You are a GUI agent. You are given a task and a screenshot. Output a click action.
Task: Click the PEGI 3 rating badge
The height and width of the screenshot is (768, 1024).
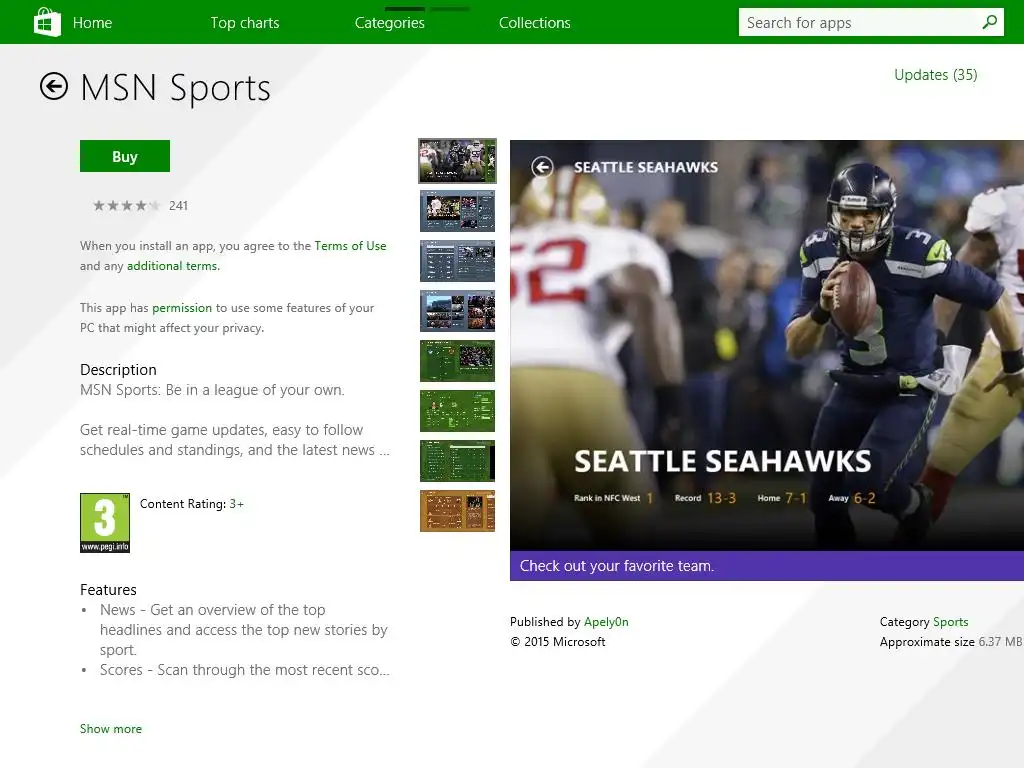click(x=104, y=522)
